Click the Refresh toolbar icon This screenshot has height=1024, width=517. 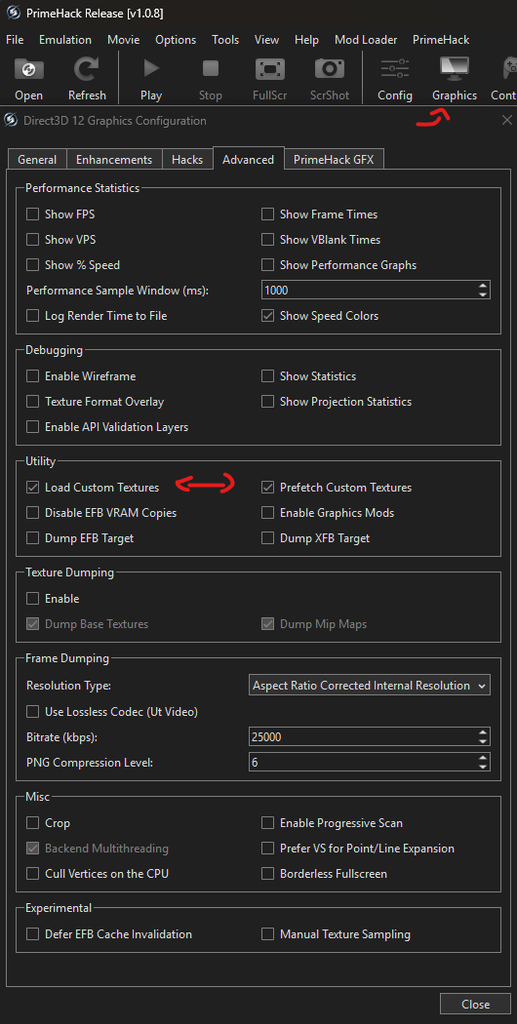[87, 69]
